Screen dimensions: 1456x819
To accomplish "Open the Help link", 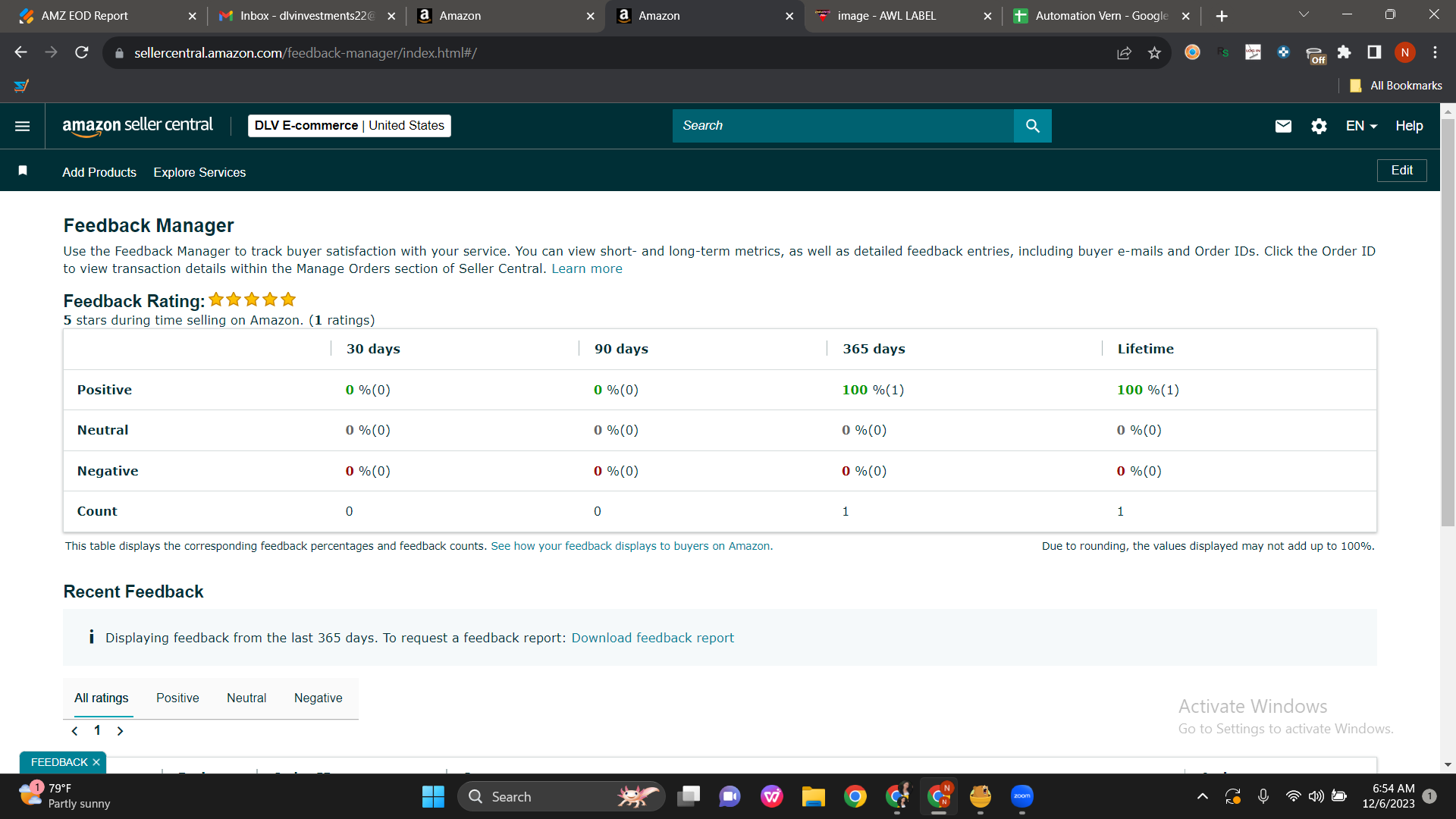I will (1409, 126).
